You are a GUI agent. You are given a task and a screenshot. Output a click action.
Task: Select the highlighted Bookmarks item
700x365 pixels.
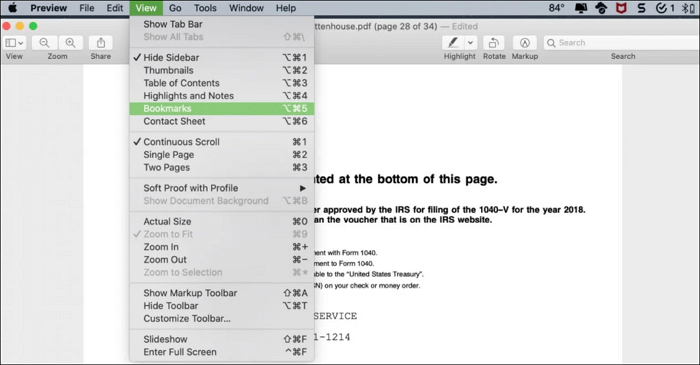222,108
